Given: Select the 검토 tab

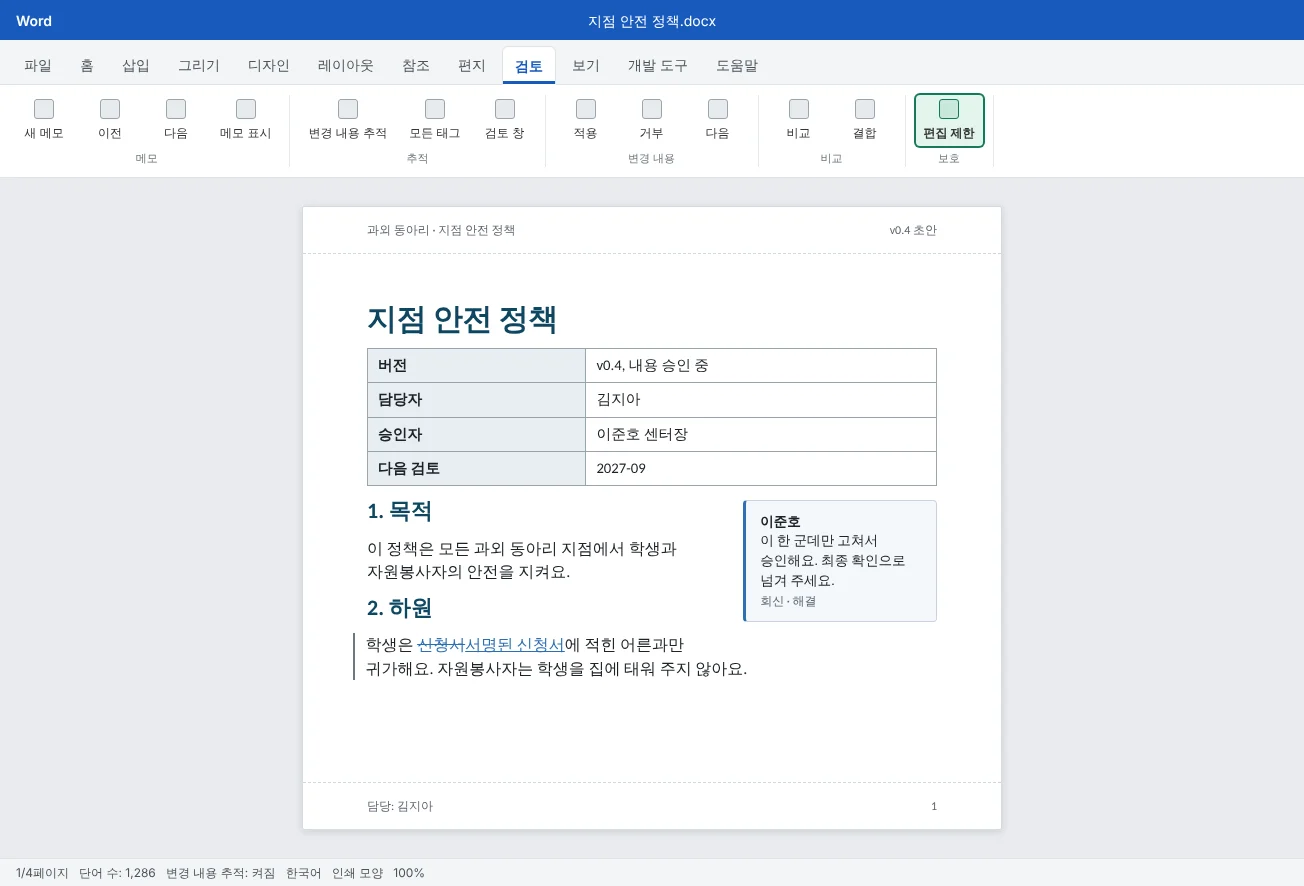Looking at the screenshot, I should pyautogui.click(x=529, y=66).
